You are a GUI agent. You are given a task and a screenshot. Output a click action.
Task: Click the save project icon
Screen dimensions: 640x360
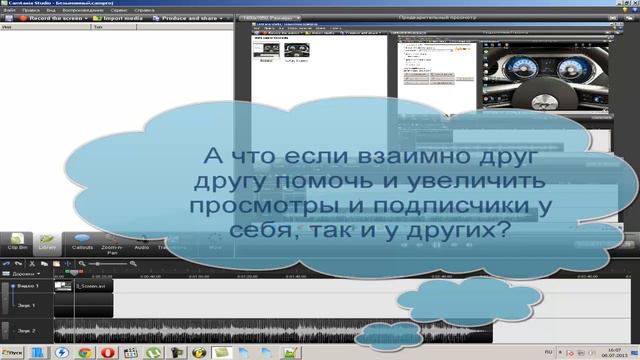[9, 18]
